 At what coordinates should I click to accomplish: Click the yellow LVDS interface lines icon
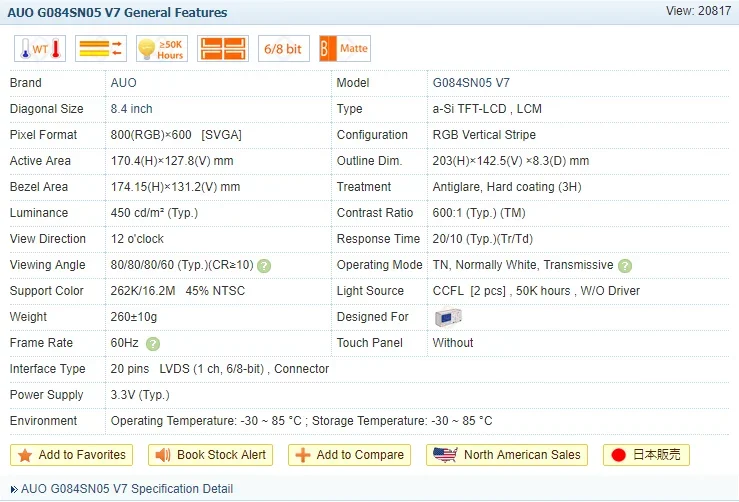[101, 49]
